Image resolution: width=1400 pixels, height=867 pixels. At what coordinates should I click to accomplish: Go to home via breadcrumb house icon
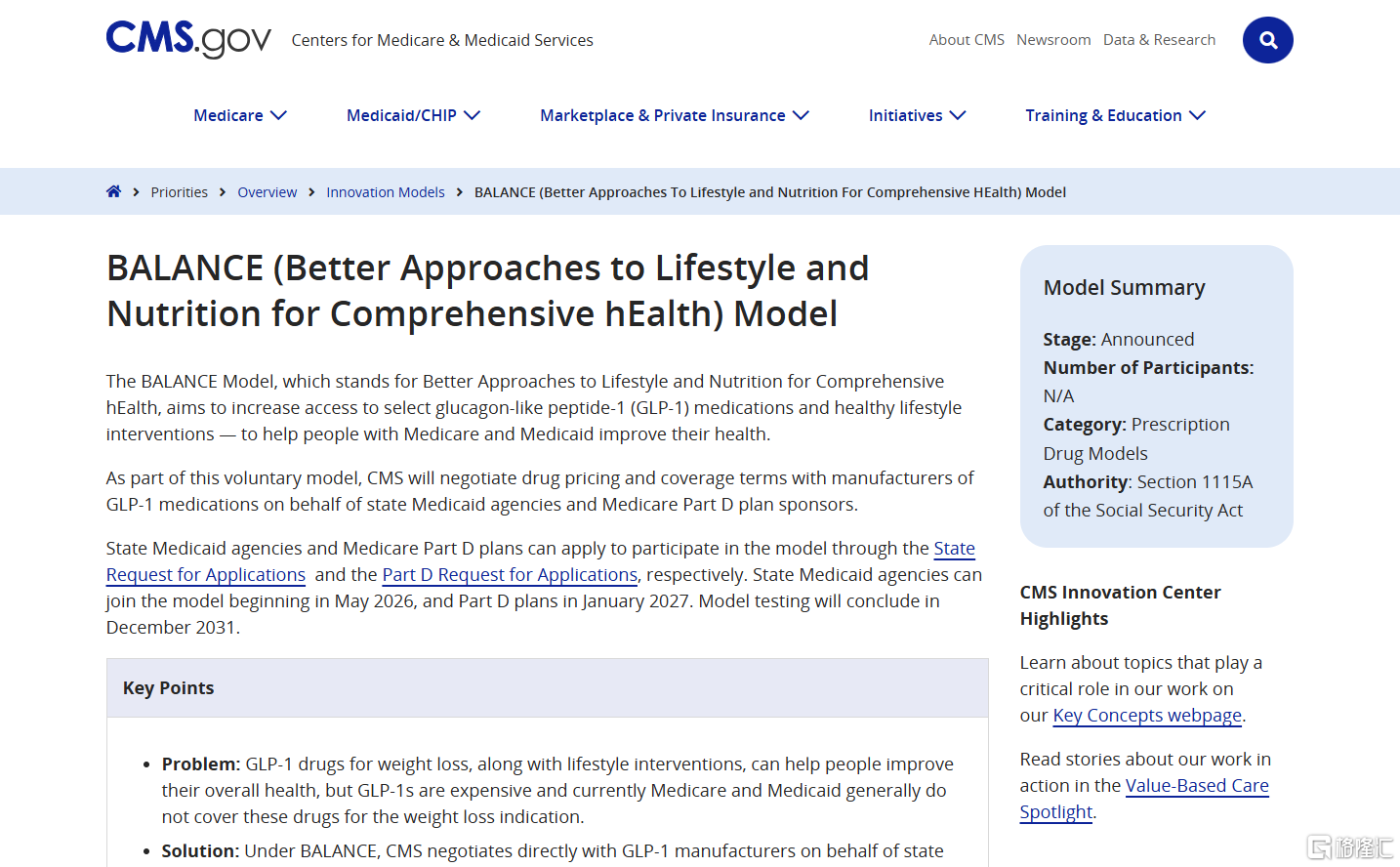point(114,191)
